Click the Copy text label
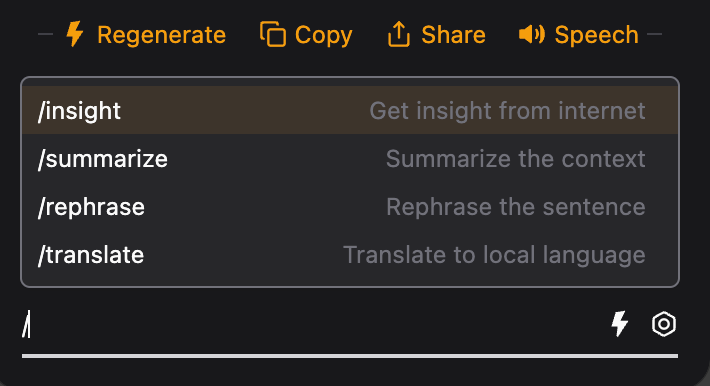The width and height of the screenshot is (710, 386). [323, 35]
